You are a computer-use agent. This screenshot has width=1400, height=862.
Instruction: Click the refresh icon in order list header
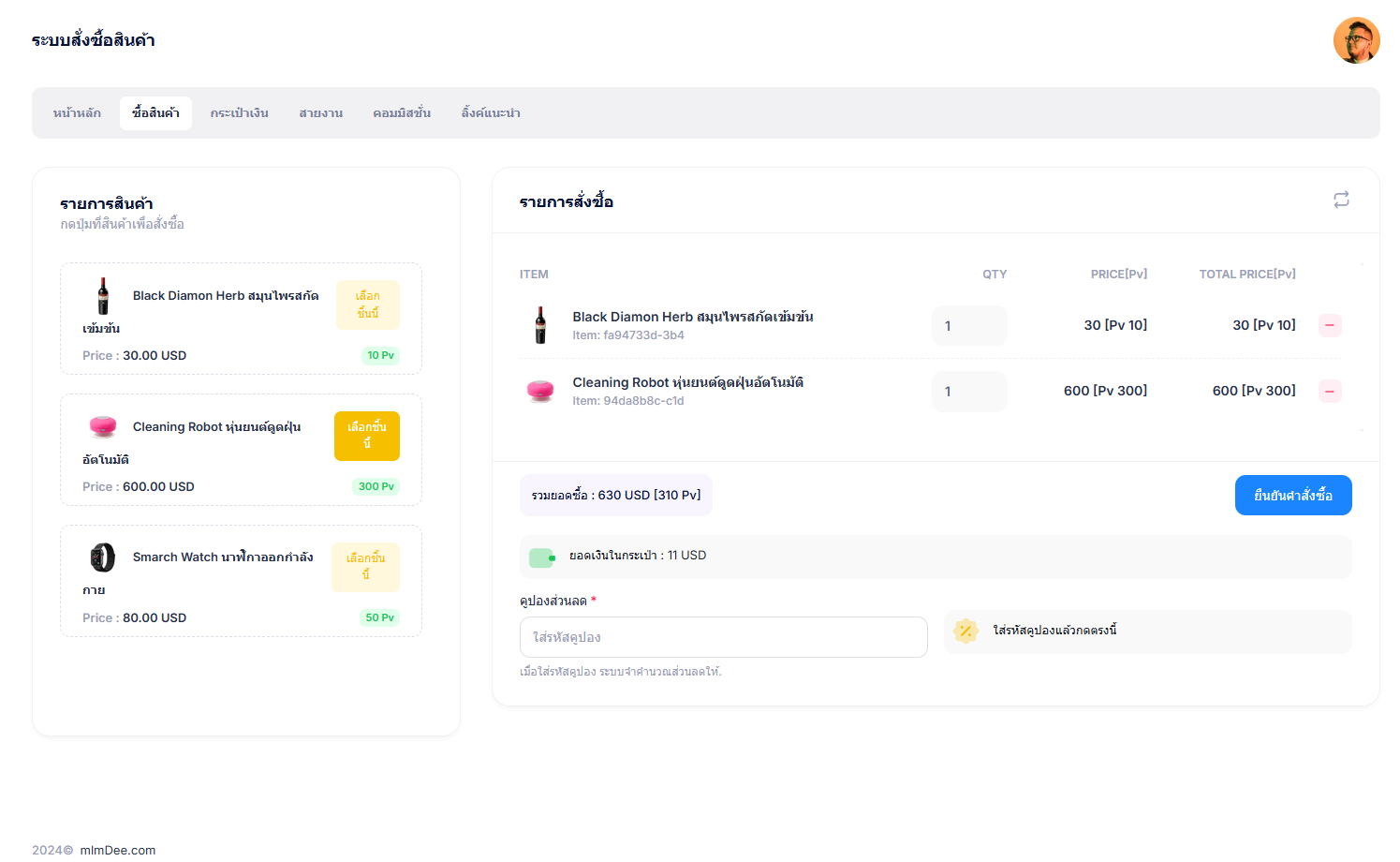click(1341, 200)
